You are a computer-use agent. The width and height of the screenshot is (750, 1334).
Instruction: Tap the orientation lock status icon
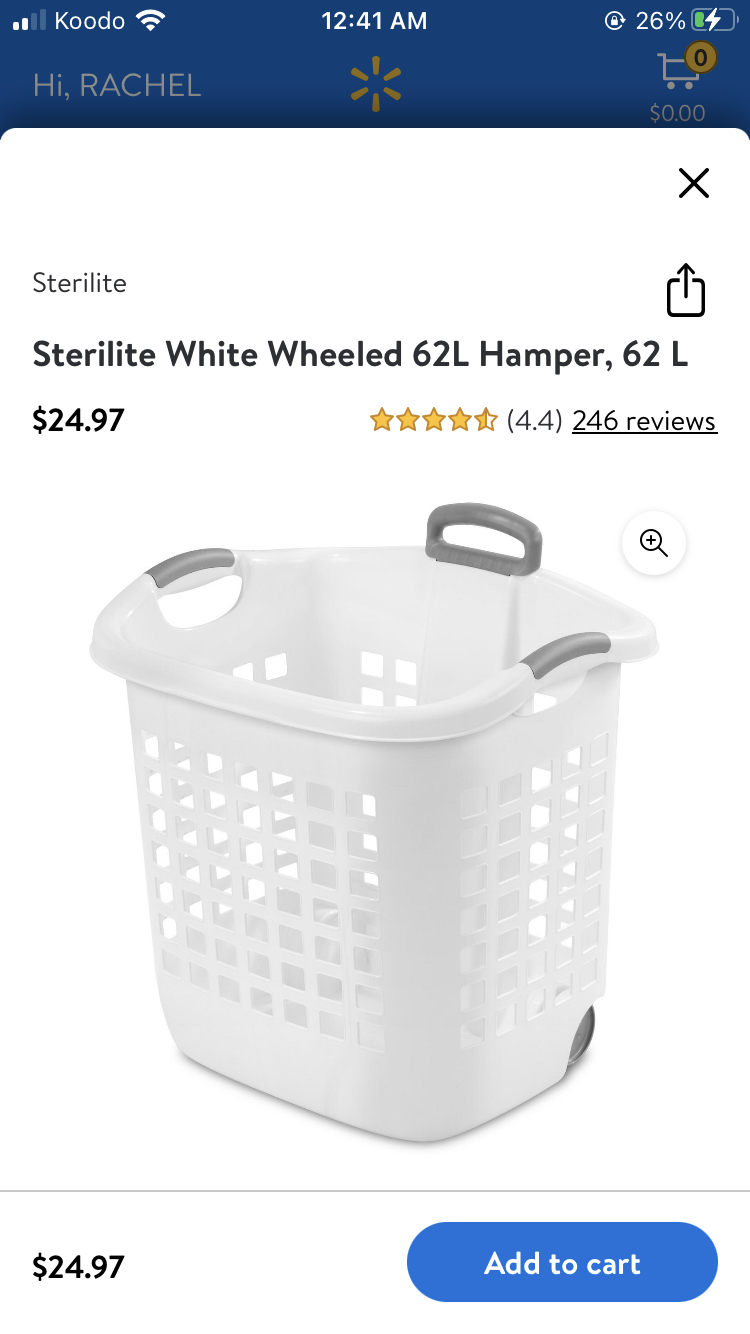click(614, 20)
